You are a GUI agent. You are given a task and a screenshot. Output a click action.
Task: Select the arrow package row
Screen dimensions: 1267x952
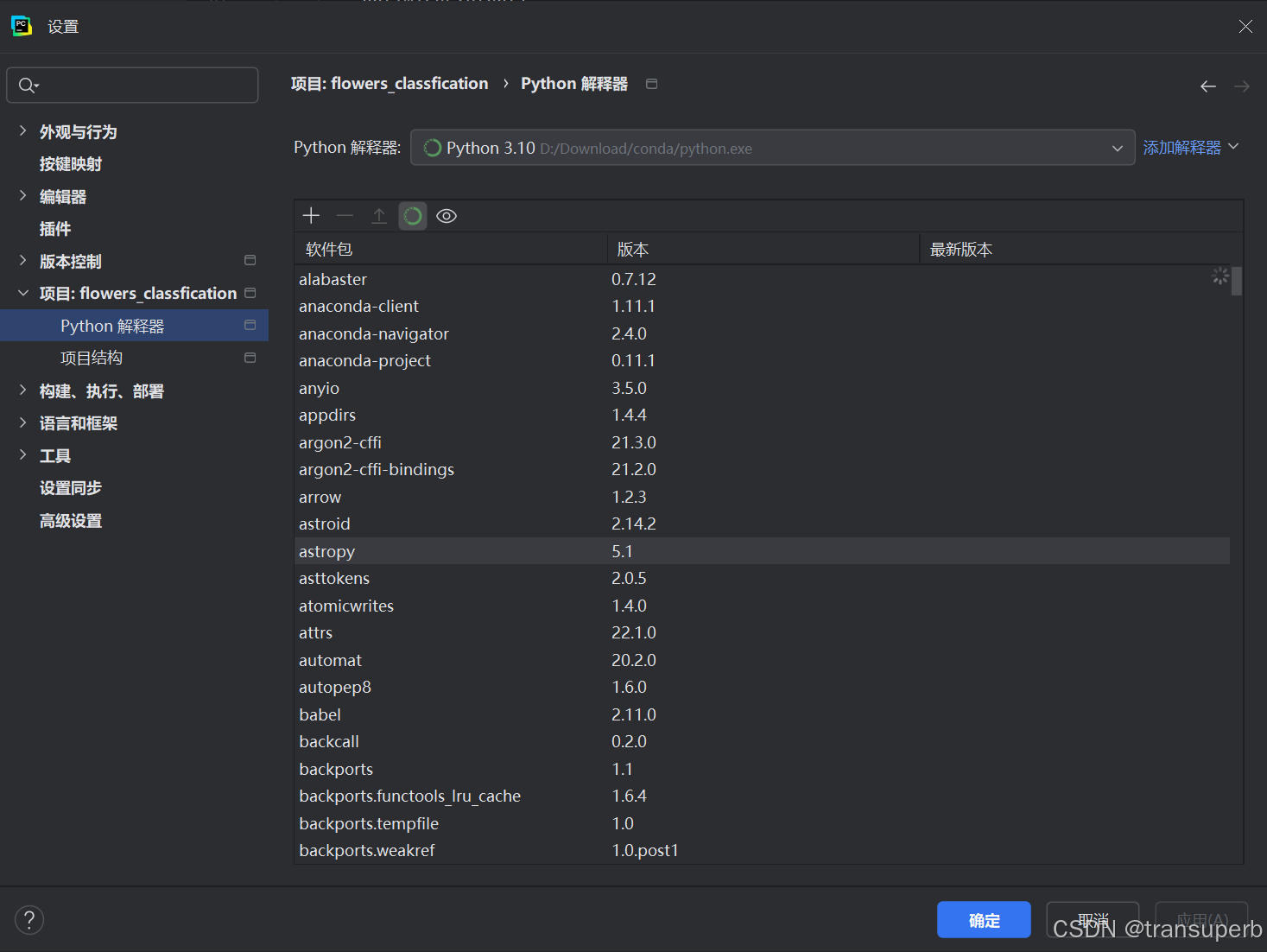[x=762, y=497]
